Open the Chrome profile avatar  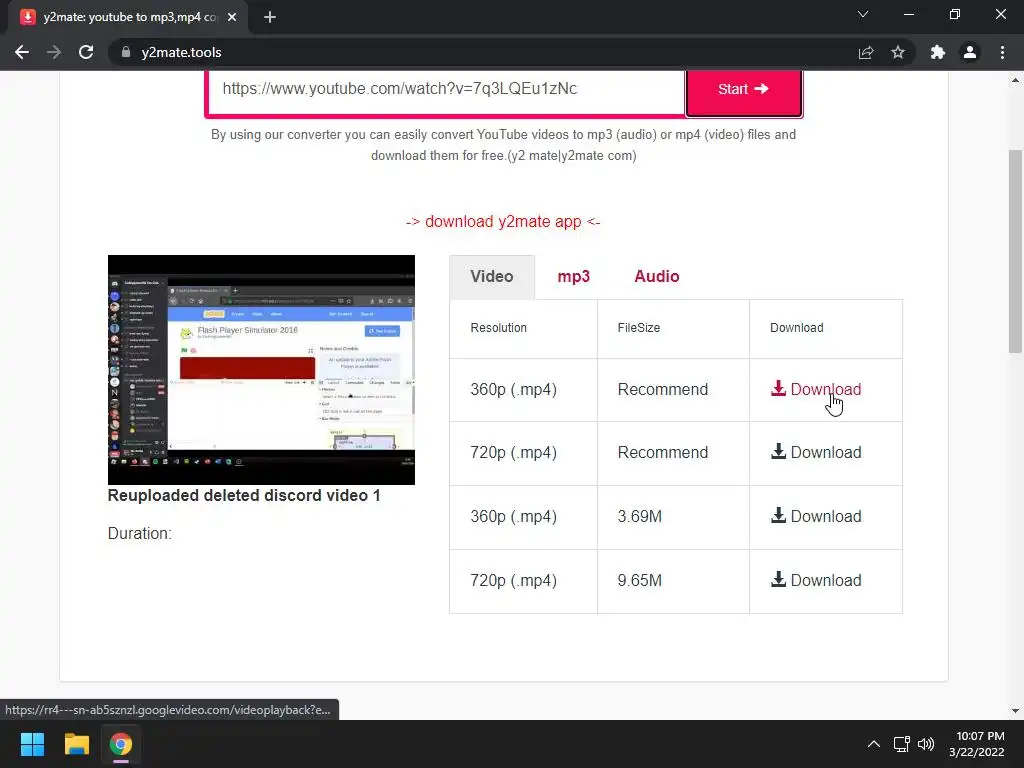pos(970,52)
